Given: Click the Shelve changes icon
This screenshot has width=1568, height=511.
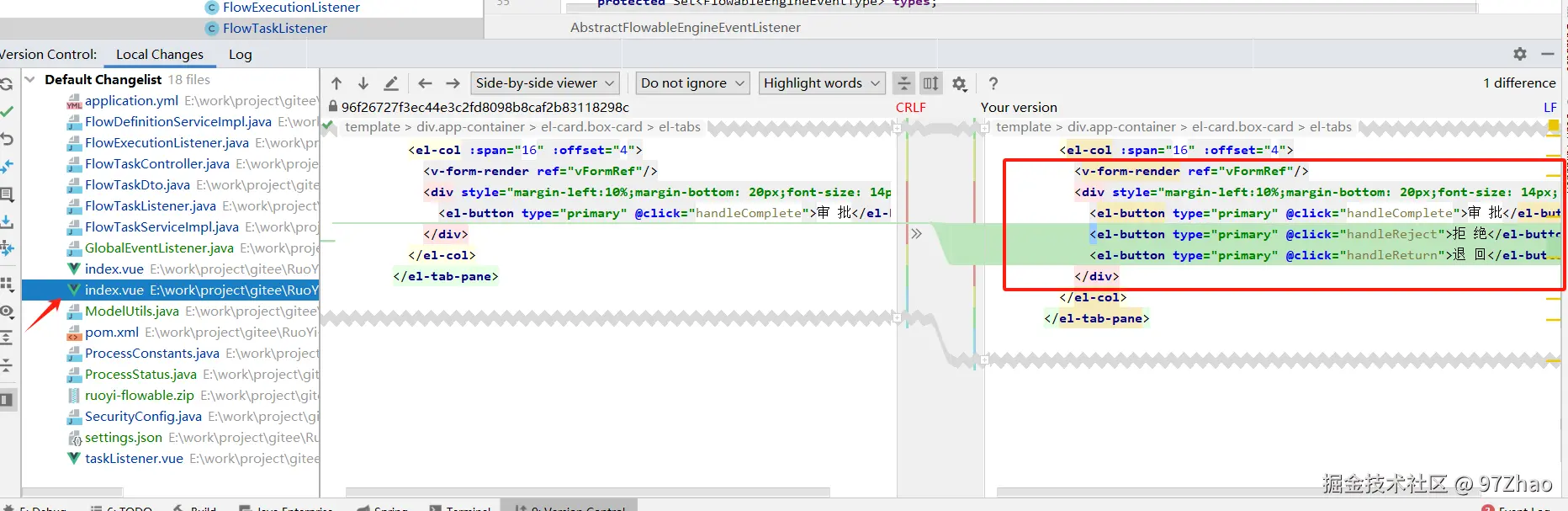Looking at the screenshot, I should click(6, 221).
